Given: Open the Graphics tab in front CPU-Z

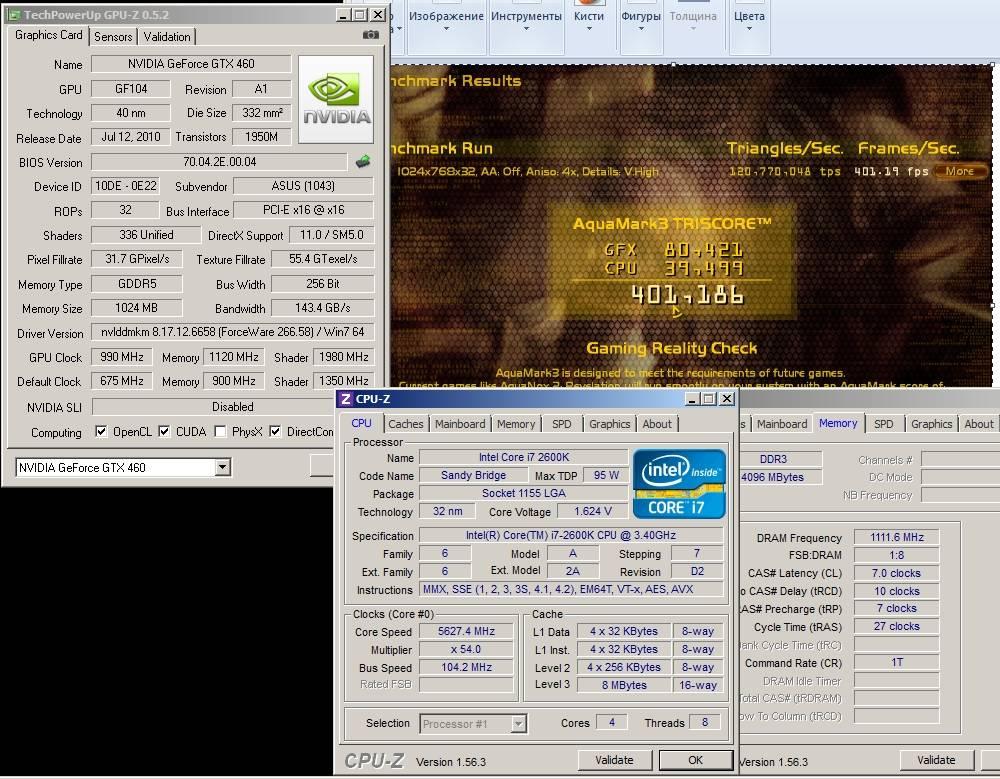Looking at the screenshot, I should click(609, 424).
